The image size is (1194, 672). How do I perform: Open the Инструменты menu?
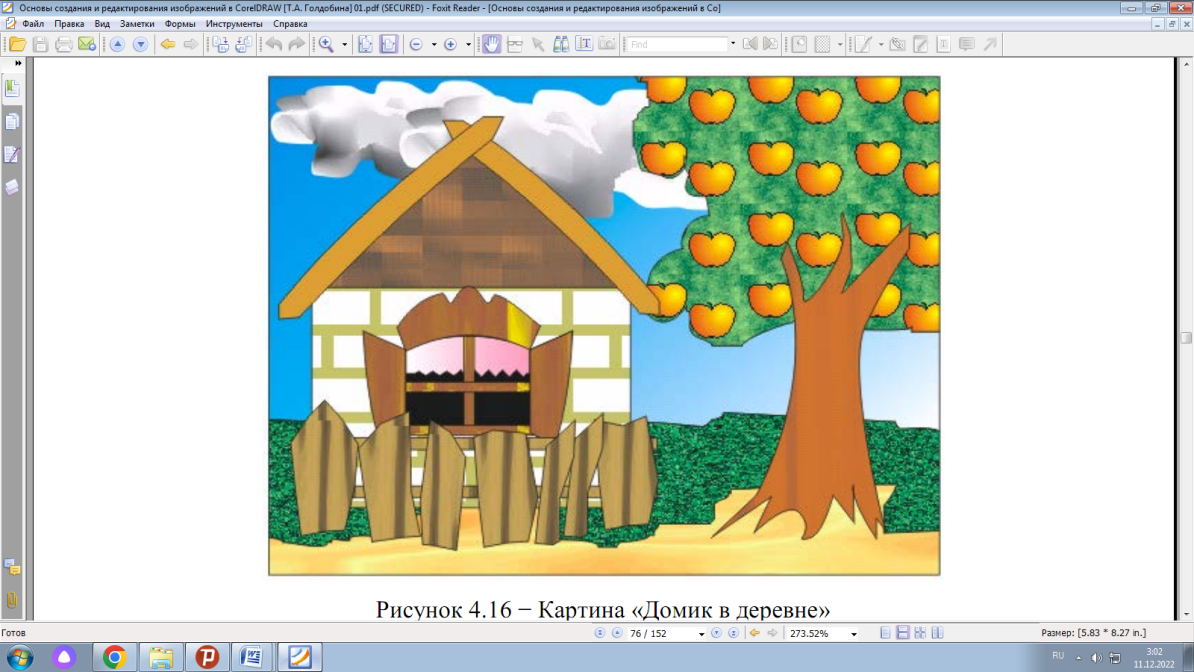[x=234, y=24]
